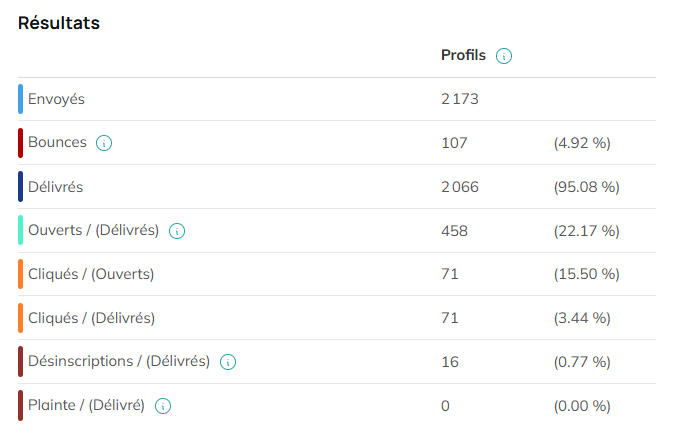
Task: Click the 95.08 % delivered percentage
Action: (587, 187)
